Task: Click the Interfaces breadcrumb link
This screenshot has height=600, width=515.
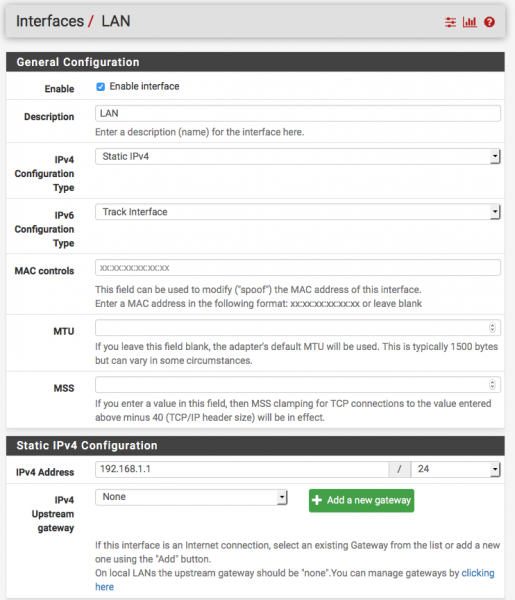Action: (50, 21)
